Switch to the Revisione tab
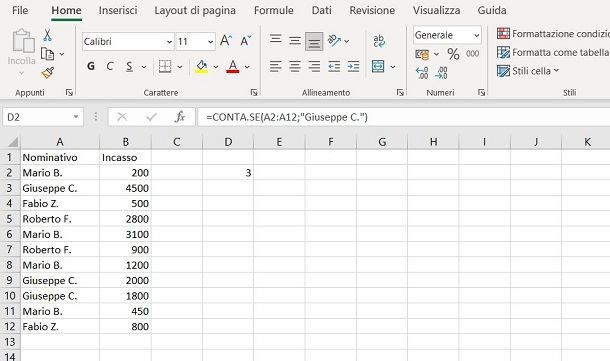This screenshot has height=361, width=610. pyautogui.click(x=372, y=10)
